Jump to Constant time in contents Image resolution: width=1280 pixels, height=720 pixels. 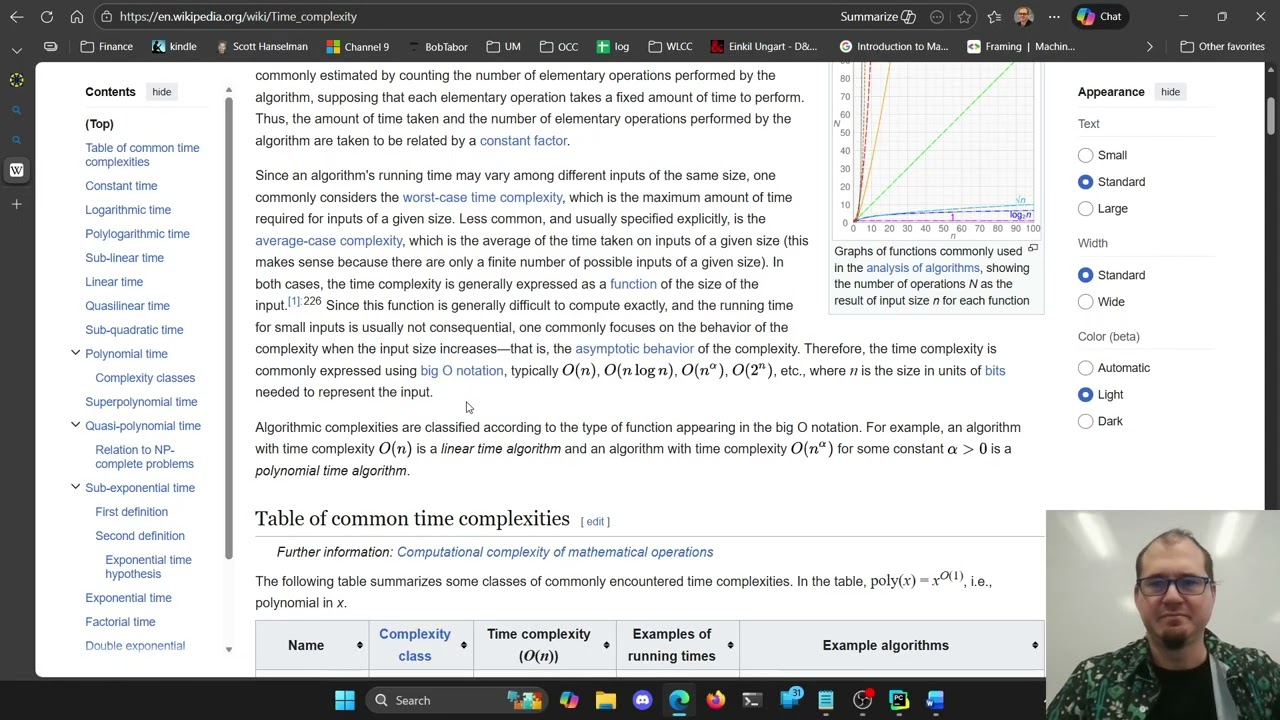point(121,186)
